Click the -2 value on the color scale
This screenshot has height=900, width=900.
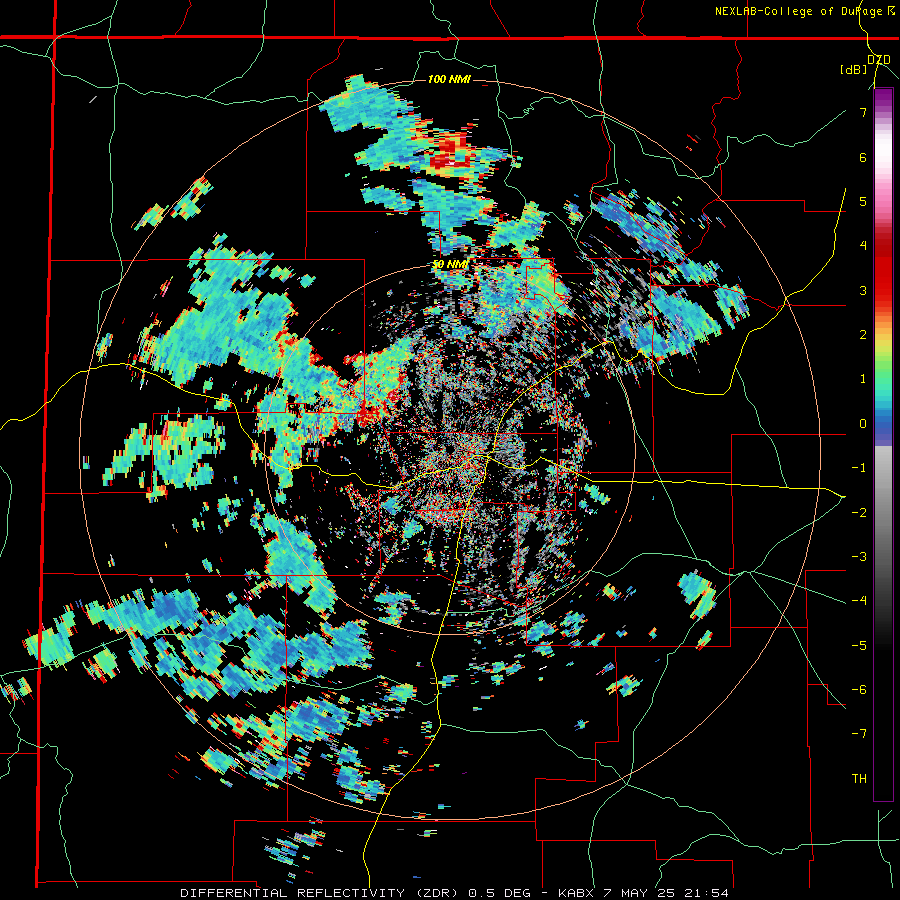(x=859, y=512)
